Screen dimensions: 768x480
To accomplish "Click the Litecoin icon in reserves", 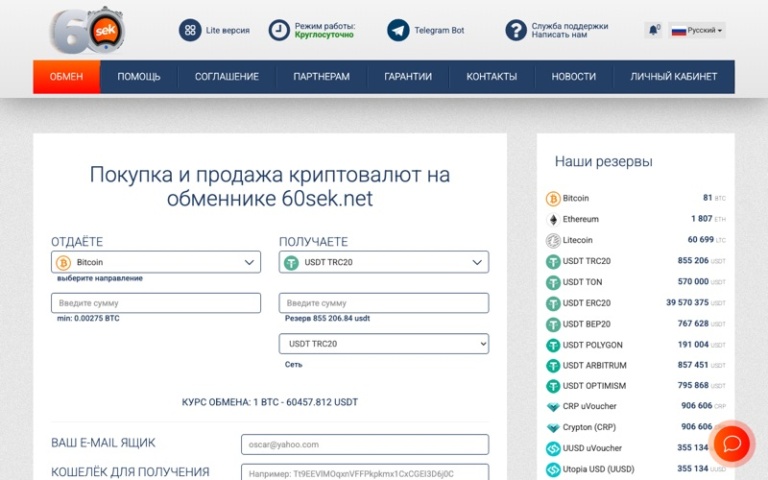I will [553, 240].
